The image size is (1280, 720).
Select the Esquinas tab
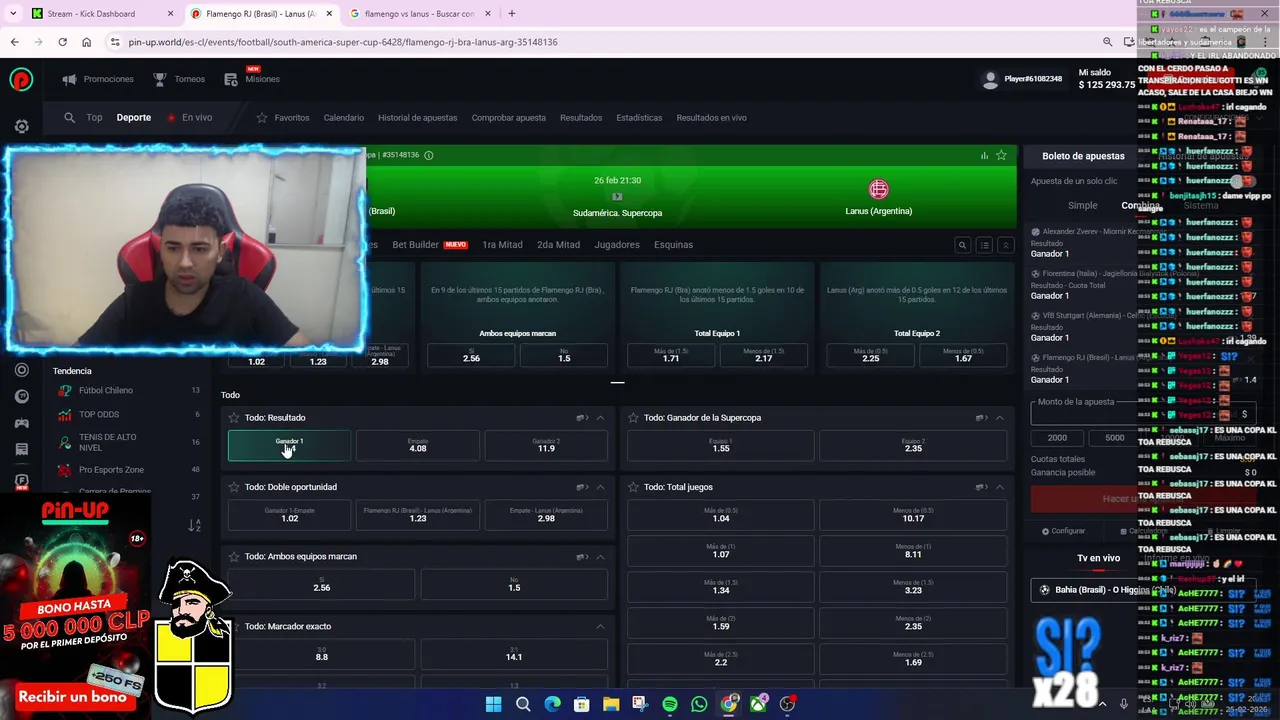coord(673,244)
